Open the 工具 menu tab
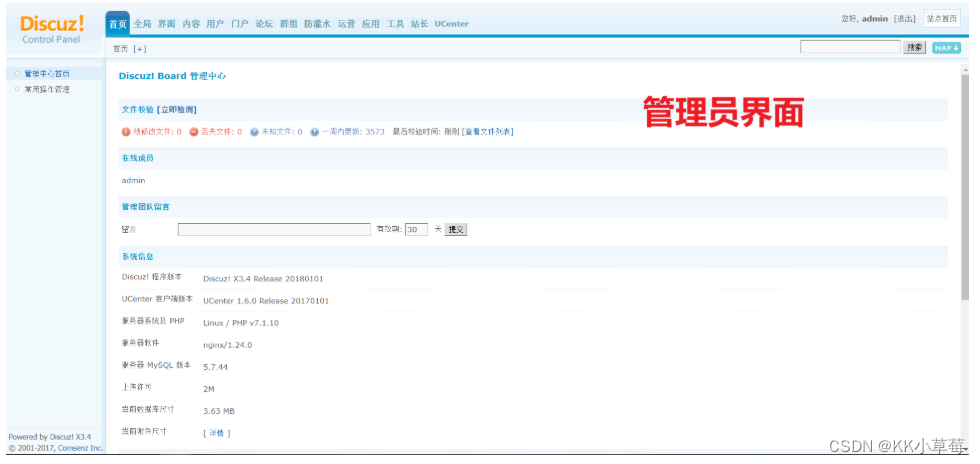Screen dimensions: 980x464 click(395, 24)
